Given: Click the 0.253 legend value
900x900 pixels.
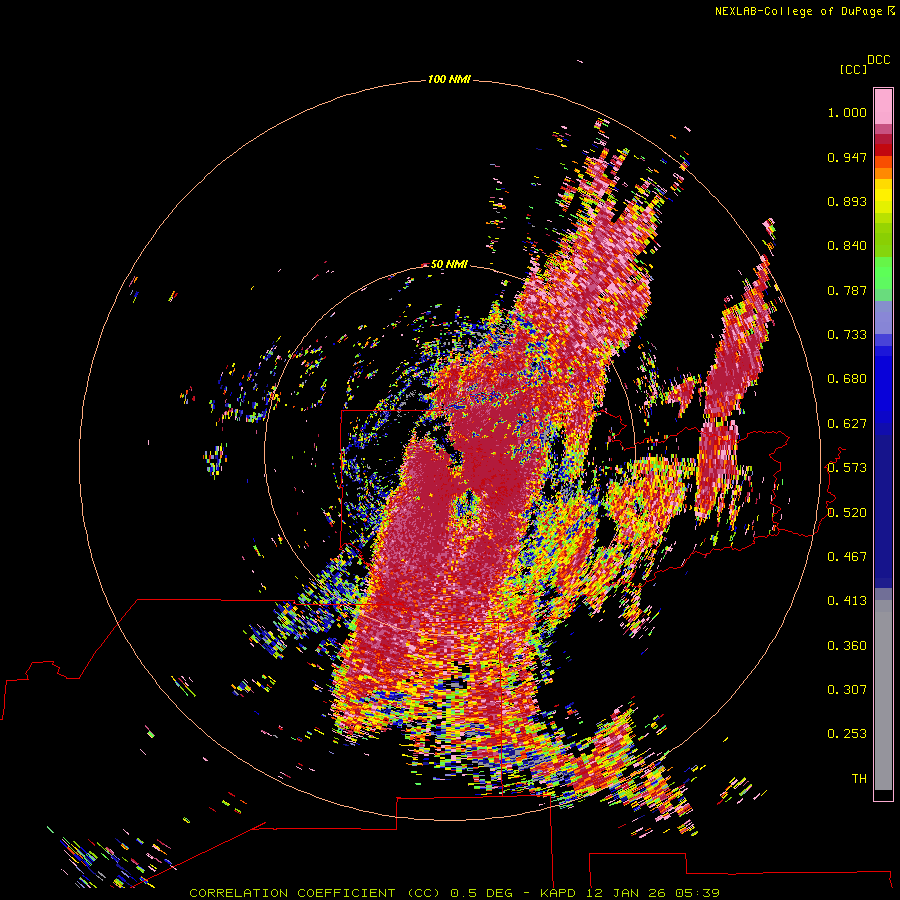Looking at the screenshot, I should coord(847,734).
